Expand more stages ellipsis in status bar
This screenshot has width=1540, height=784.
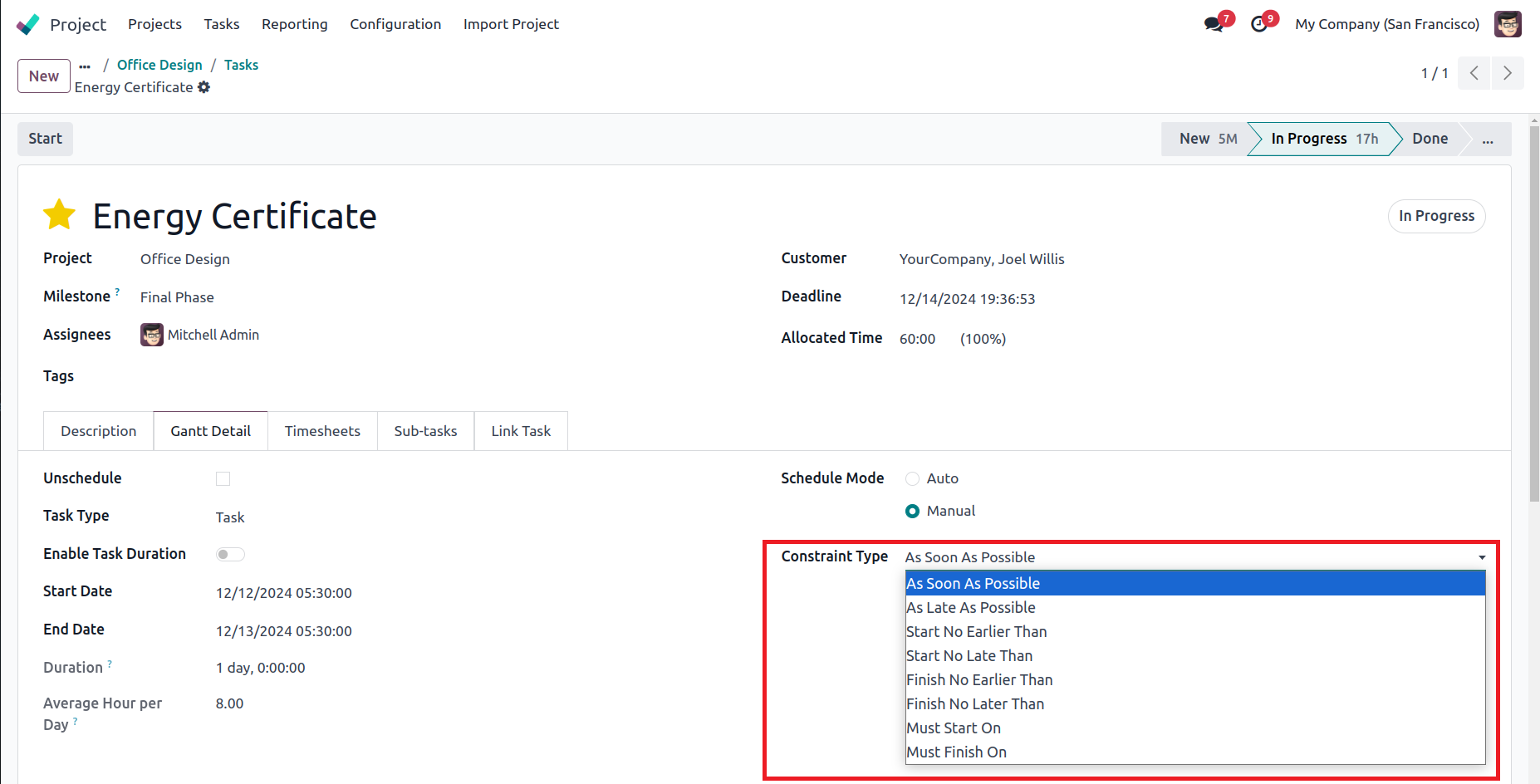(1487, 140)
